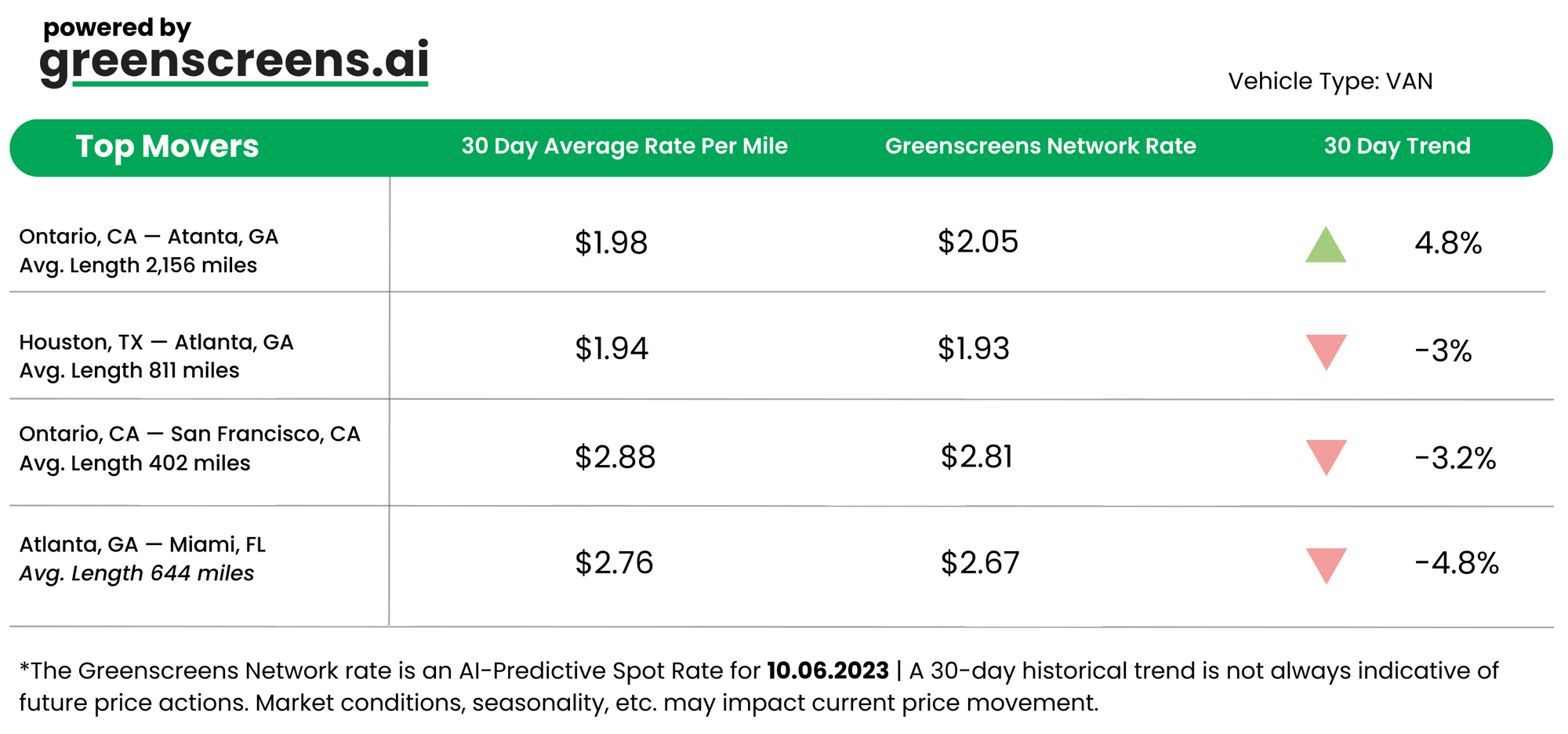
Task: Select the Houston, TX — Atlanta, GA lane
Action: coord(156,343)
